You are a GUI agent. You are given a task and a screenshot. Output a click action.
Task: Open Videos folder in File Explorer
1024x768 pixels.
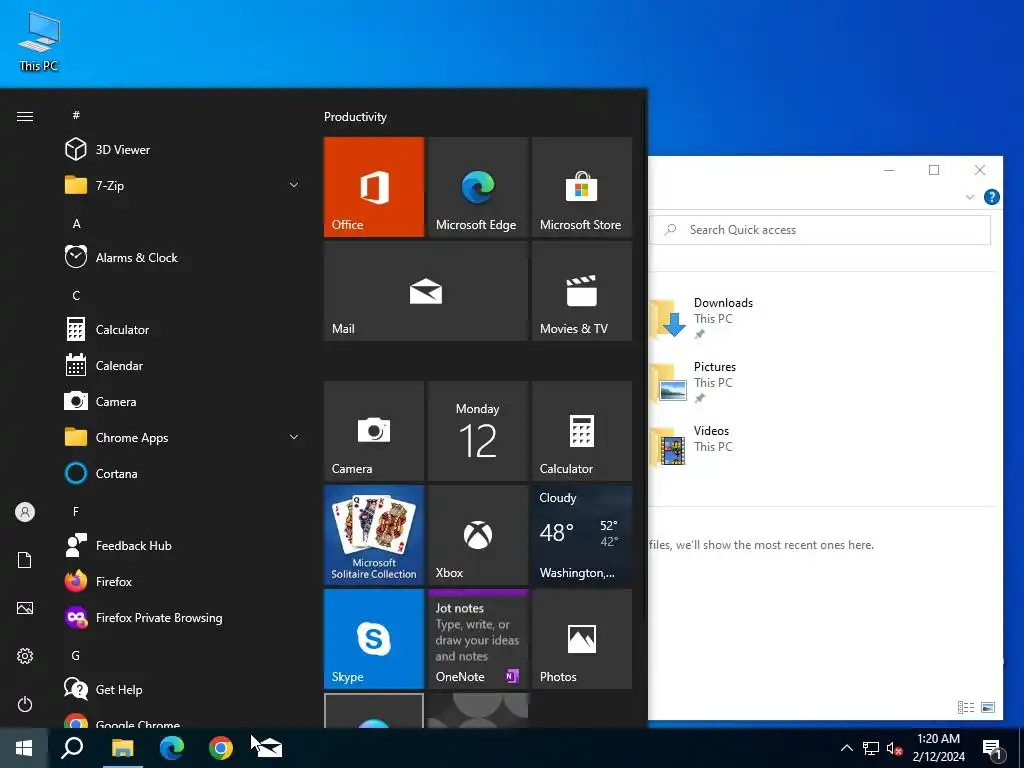[x=692, y=446]
